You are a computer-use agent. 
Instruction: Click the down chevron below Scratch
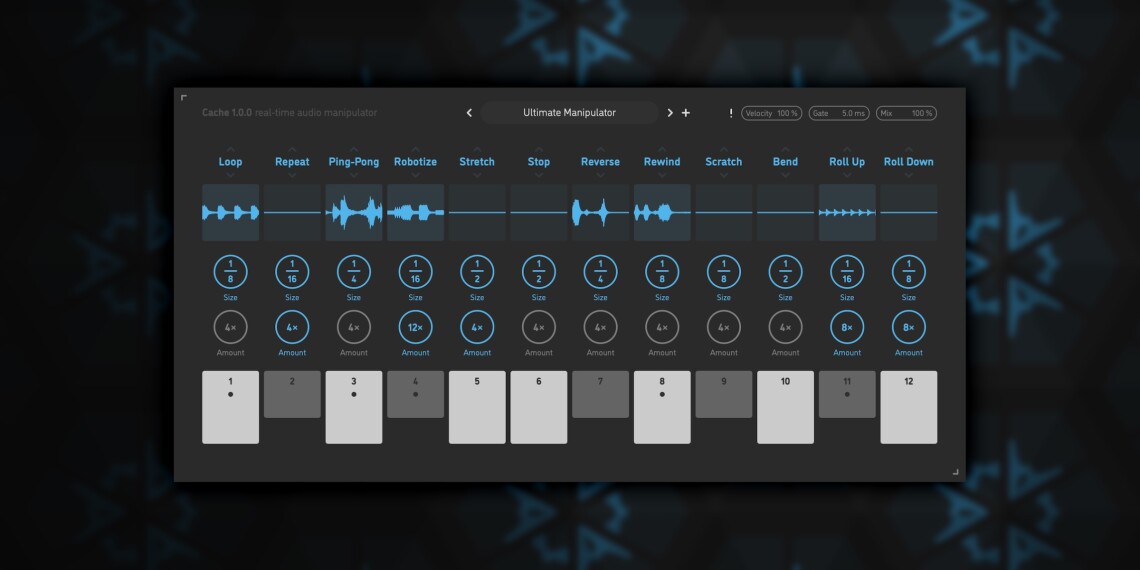724,175
